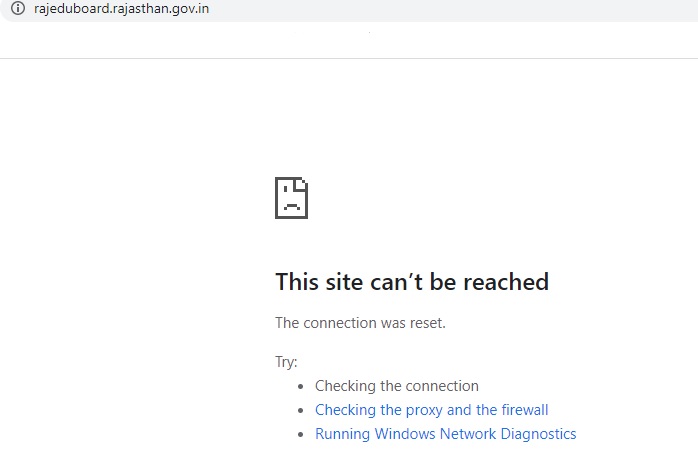Screen dimensions: 698x458
Task: Click empty address bar space right of URL
Action: click(x=445, y=9)
